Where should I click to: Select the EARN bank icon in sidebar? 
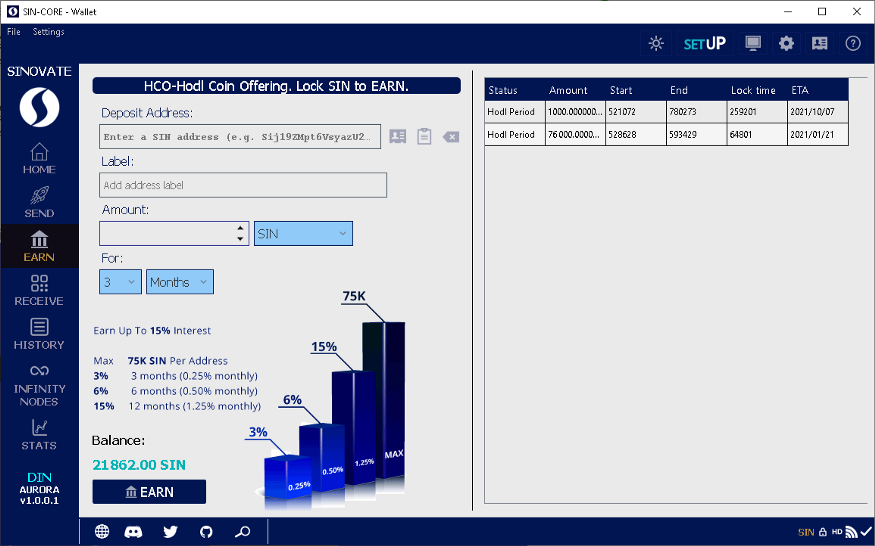(39, 246)
